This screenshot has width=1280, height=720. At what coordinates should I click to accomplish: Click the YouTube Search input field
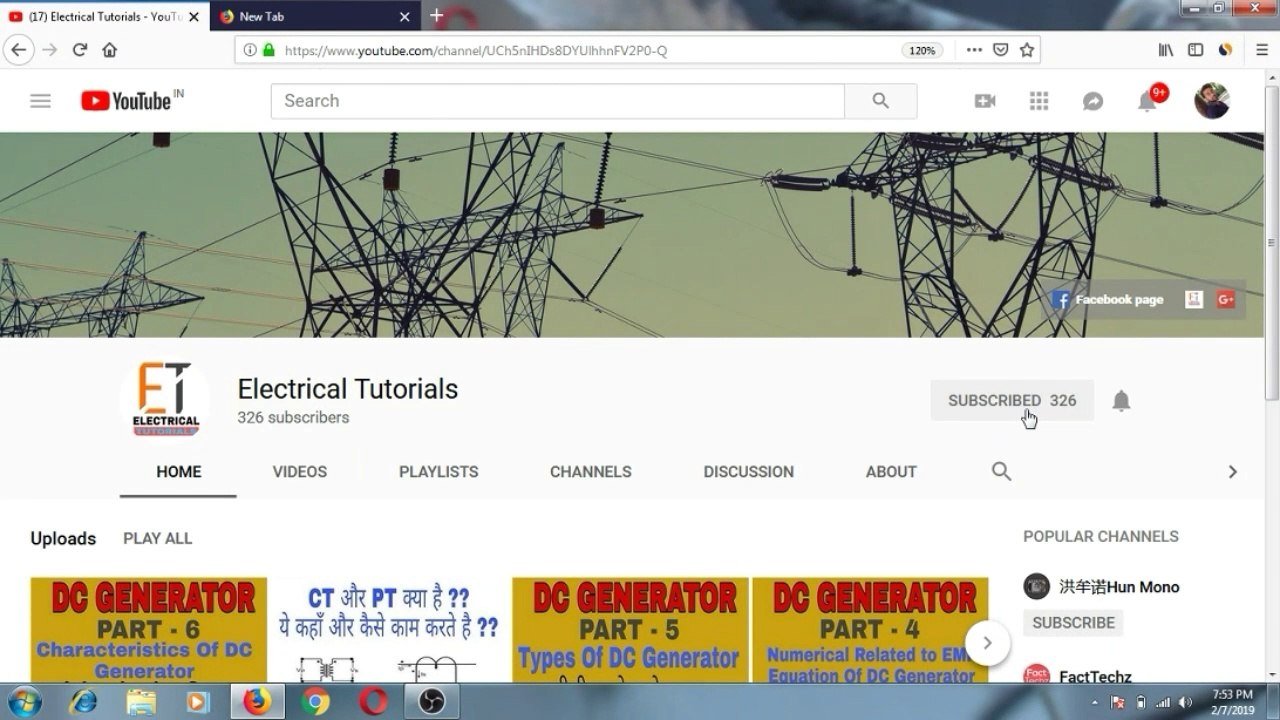pyautogui.click(x=558, y=101)
